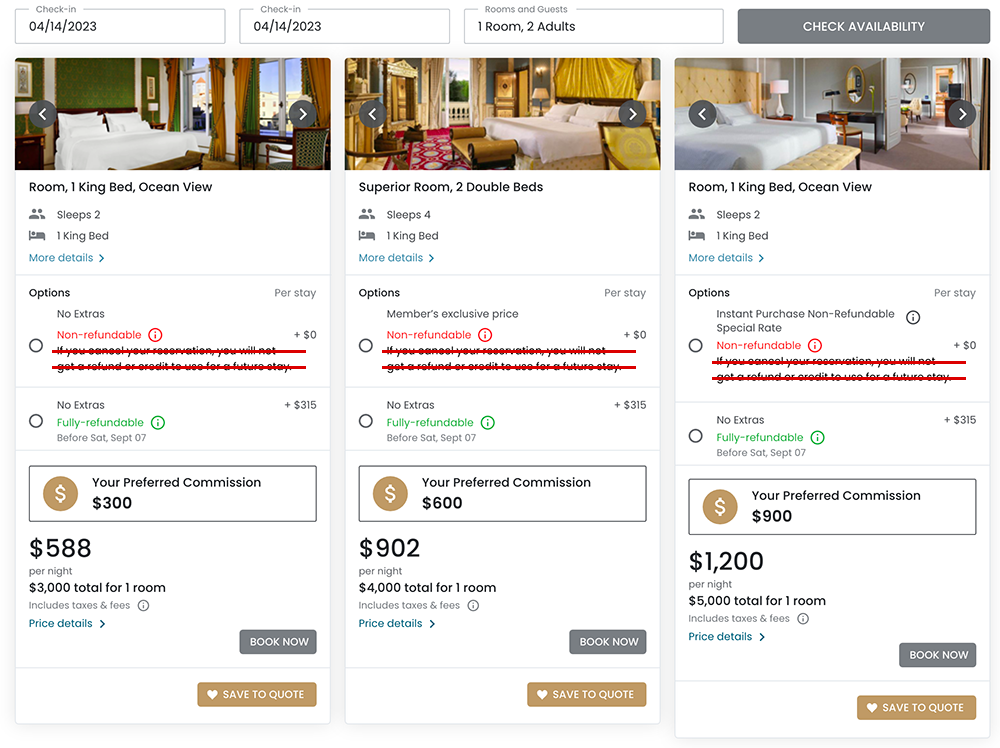Click green info icon beside Superior Room Fully-refundable
Screen dimensions: 1000x748
[x=487, y=422]
